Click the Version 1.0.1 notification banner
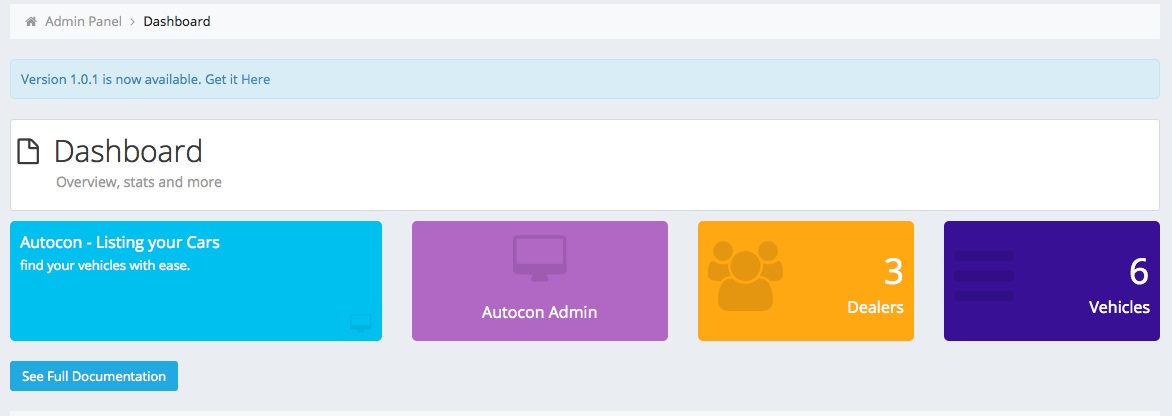 (585, 79)
